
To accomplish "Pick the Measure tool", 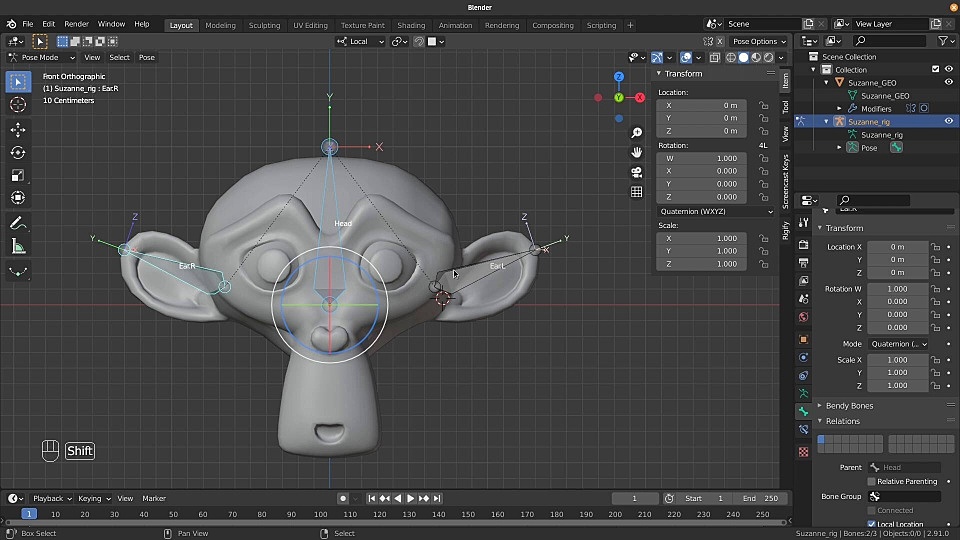I will coord(18,246).
